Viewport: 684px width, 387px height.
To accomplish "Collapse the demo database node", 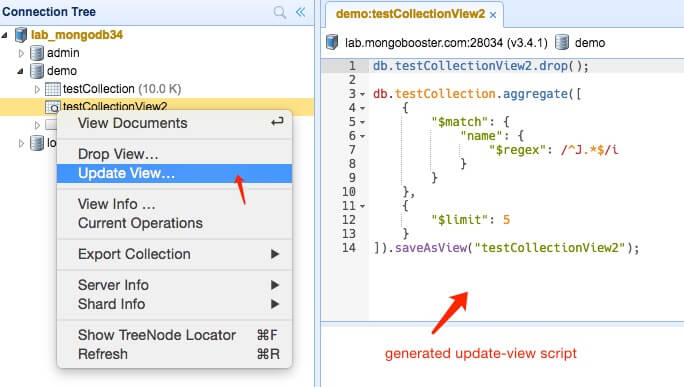I will coord(21,71).
